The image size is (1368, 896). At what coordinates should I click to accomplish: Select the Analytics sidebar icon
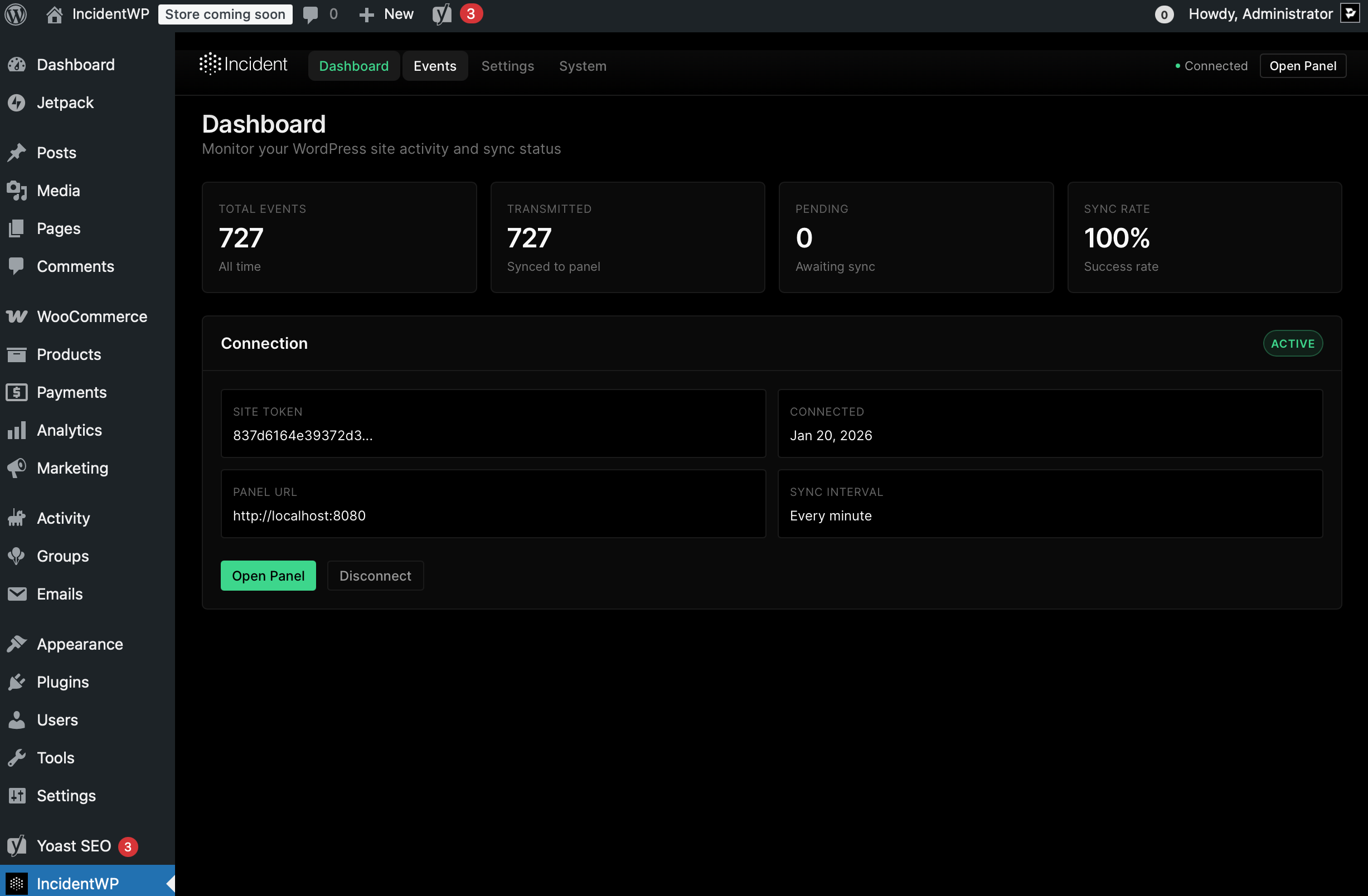17,430
